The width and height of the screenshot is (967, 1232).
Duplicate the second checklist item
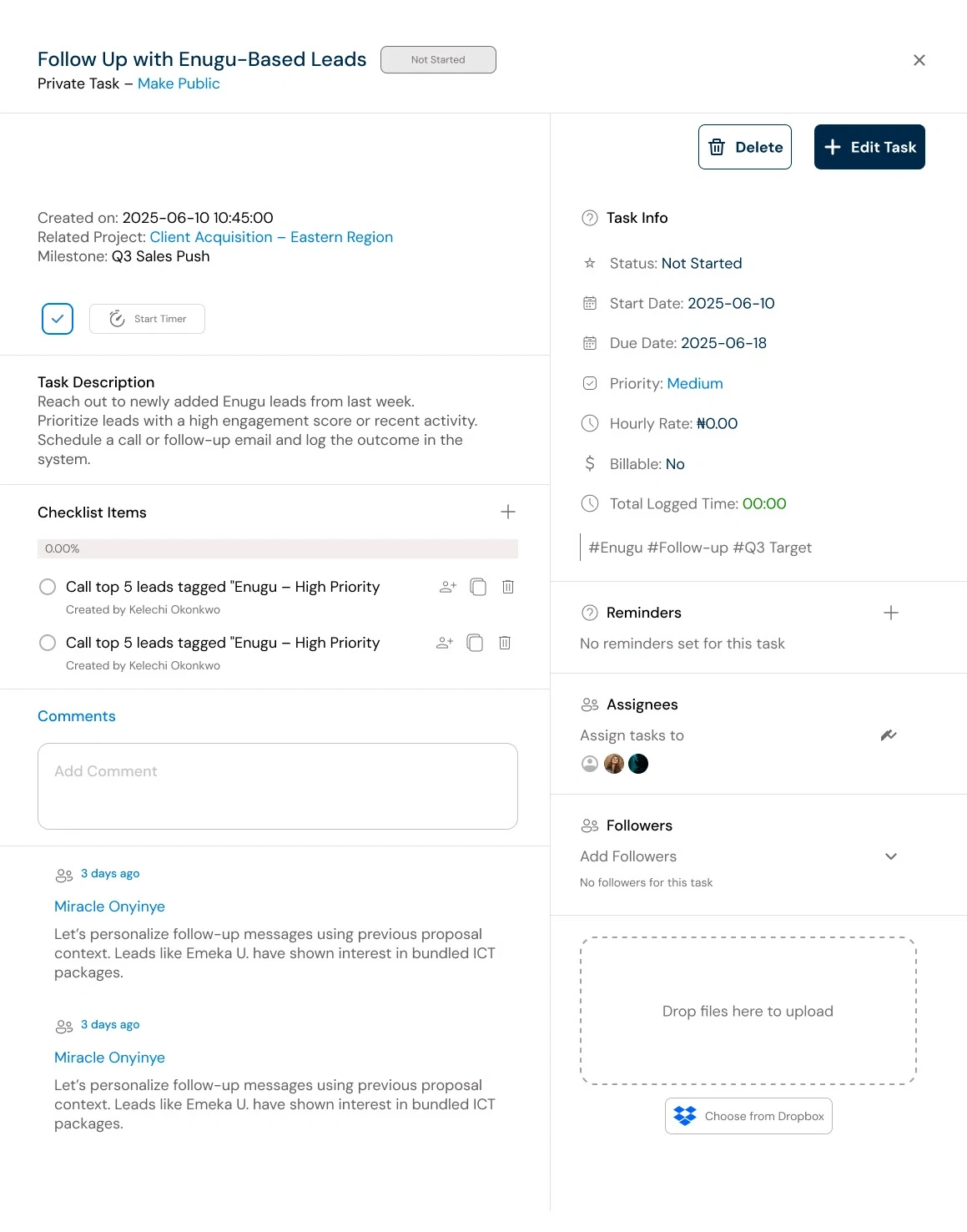coord(475,643)
